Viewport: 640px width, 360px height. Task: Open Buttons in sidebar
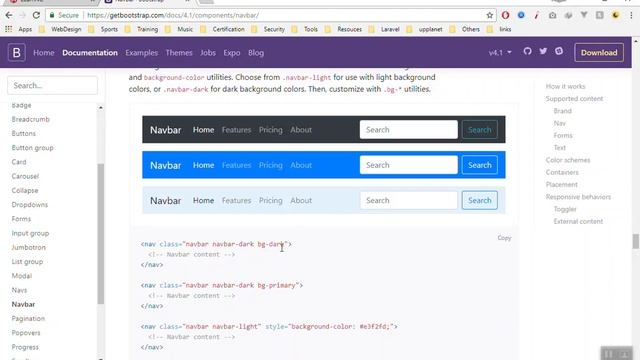point(24,133)
